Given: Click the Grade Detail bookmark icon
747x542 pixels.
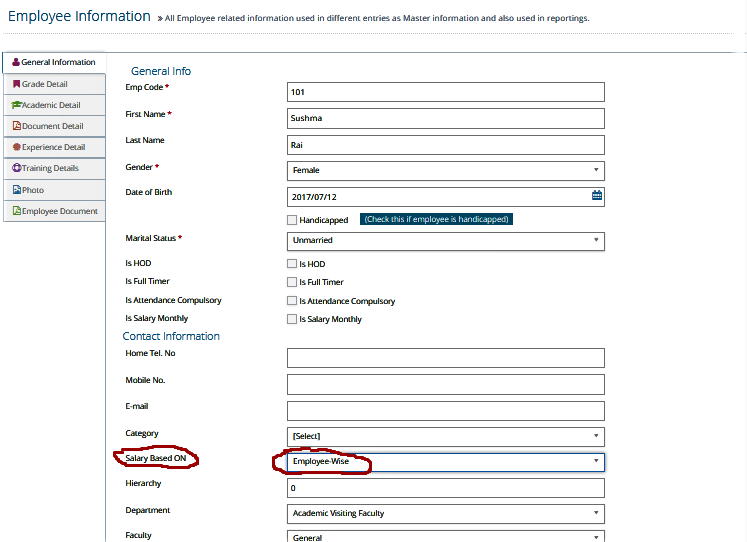Looking at the screenshot, I should tap(17, 84).
